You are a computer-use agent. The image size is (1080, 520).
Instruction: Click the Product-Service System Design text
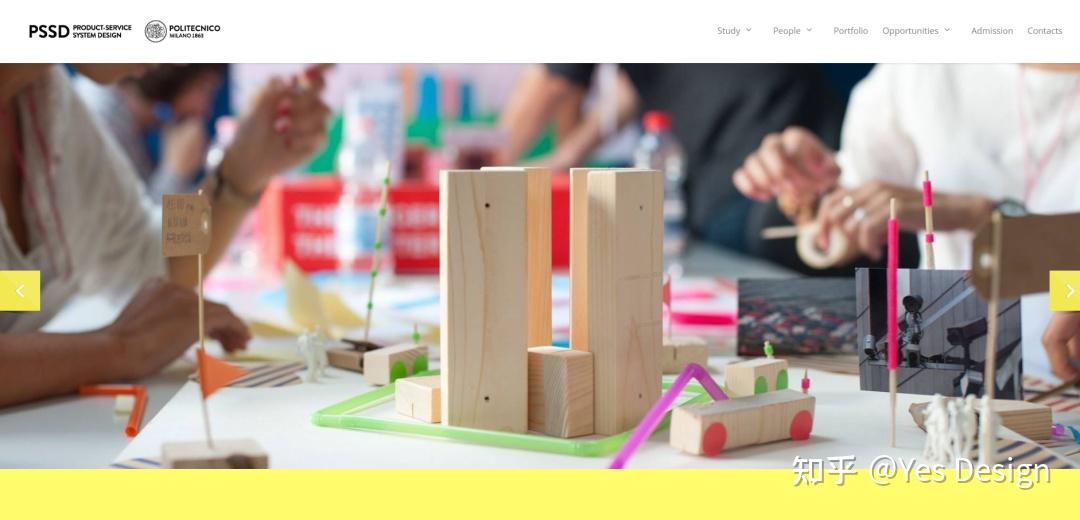pyautogui.click(x=102, y=31)
